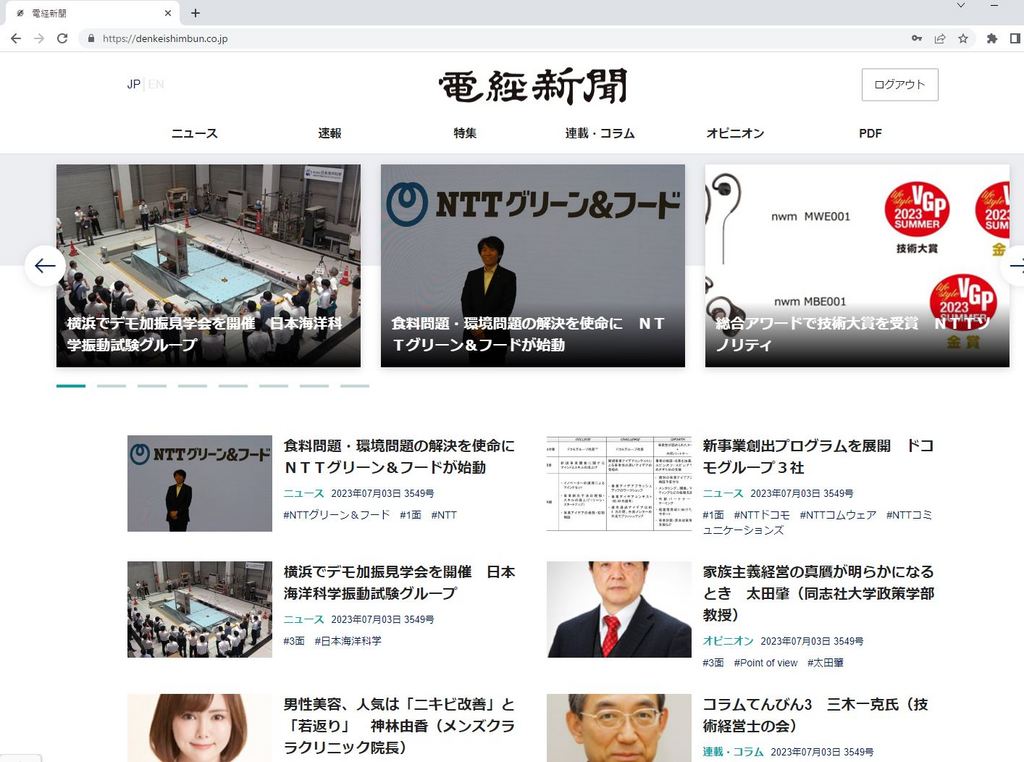Filter by the #Point of view tag
This screenshot has width=1024, height=762.
pyautogui.click(x=765, y=662)
